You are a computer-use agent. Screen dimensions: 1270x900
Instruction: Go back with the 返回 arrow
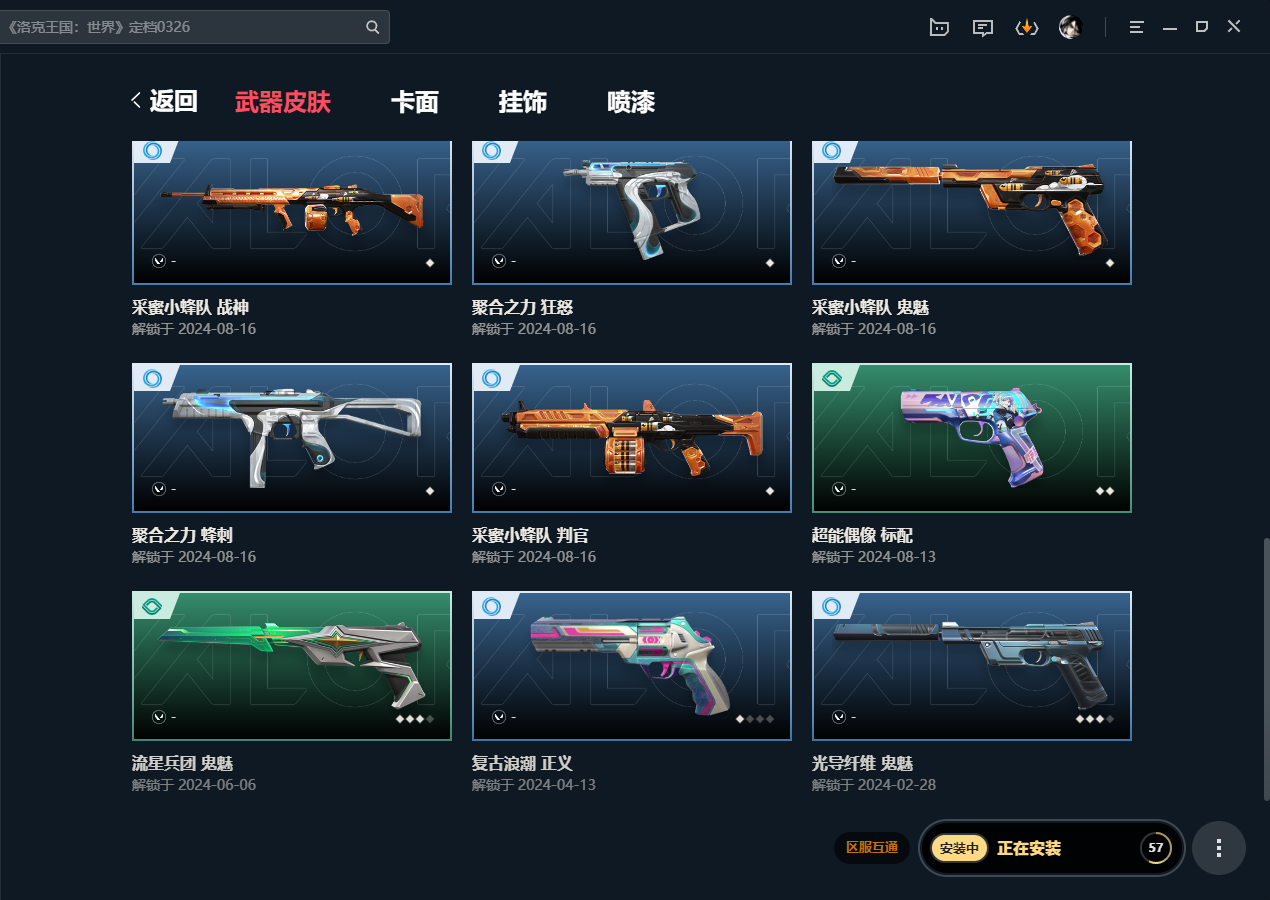click(x=164, y=101)
